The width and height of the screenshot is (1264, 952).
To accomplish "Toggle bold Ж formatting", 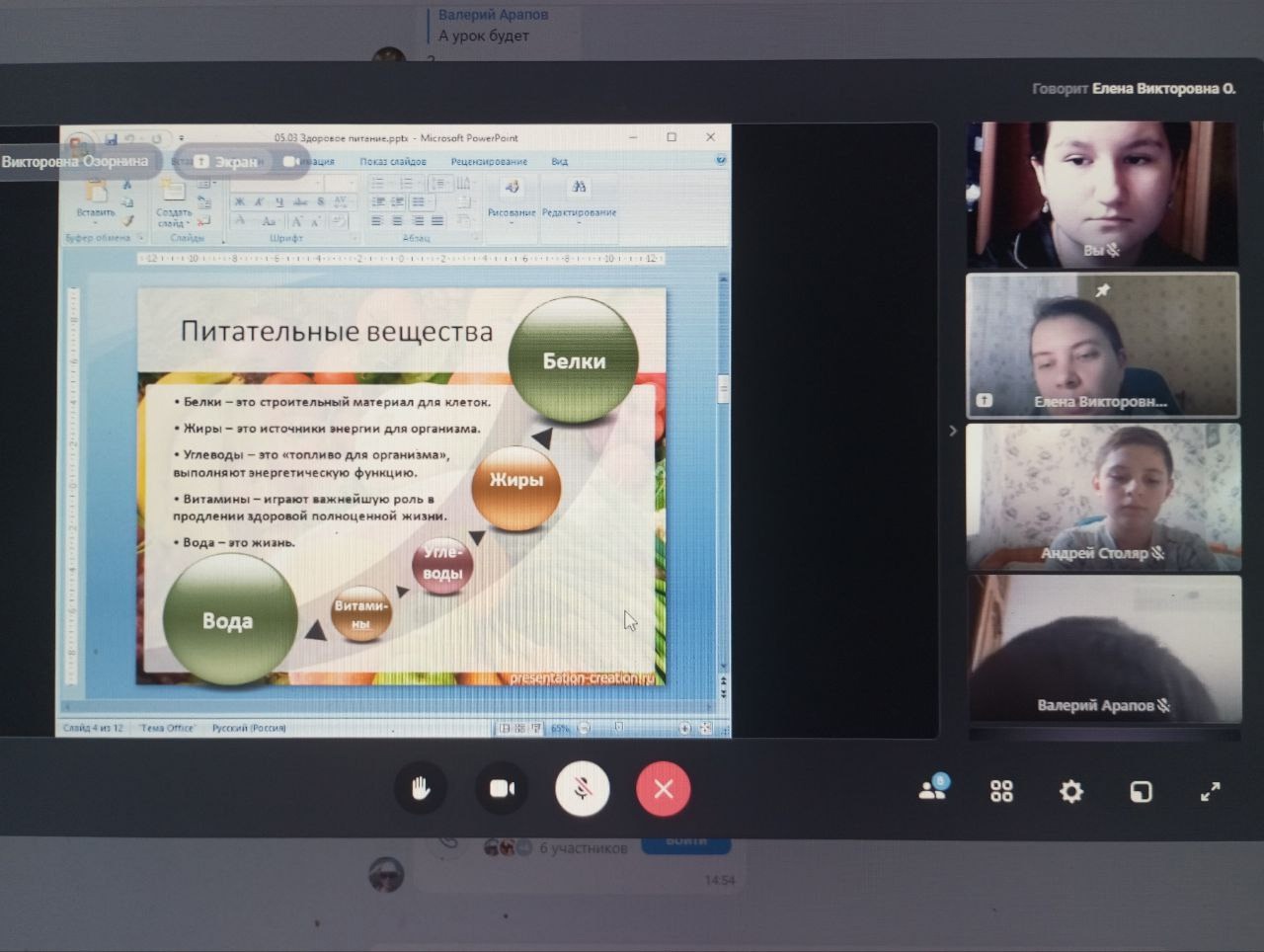I will click(240, 201).
